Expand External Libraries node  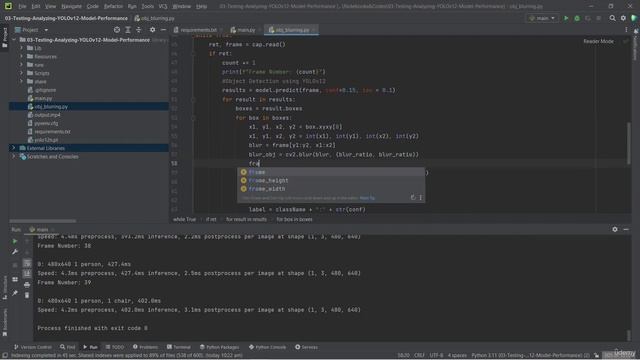(13, 148)
